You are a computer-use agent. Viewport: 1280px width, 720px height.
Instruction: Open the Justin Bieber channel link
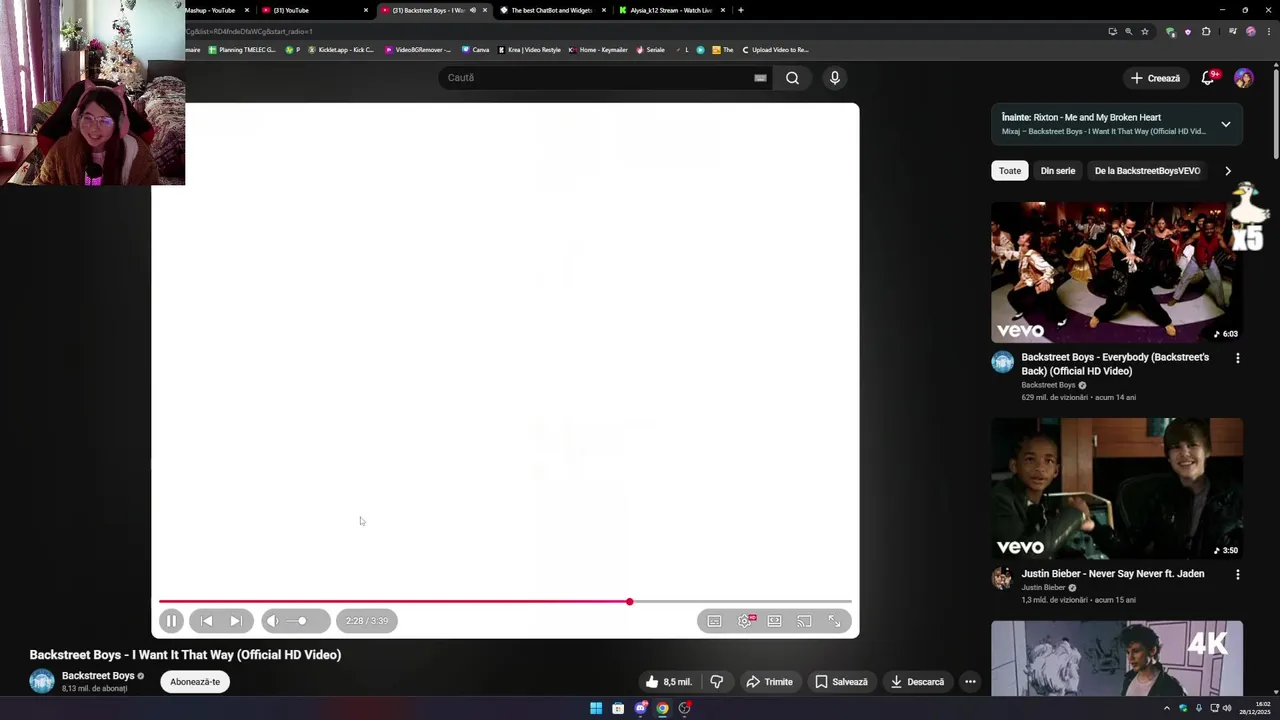tap(1043, 588)
